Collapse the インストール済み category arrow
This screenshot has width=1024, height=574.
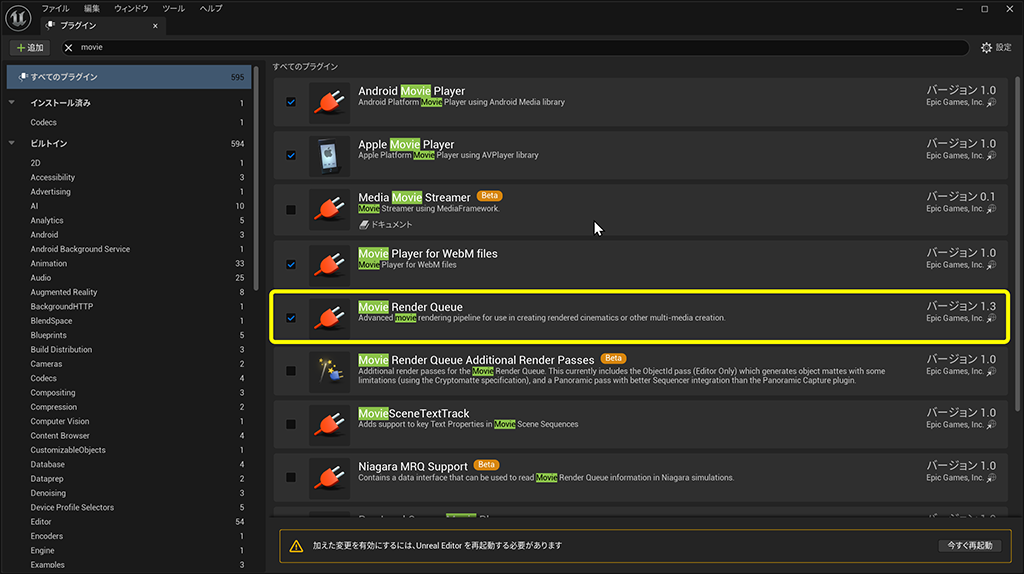[12, 103]
